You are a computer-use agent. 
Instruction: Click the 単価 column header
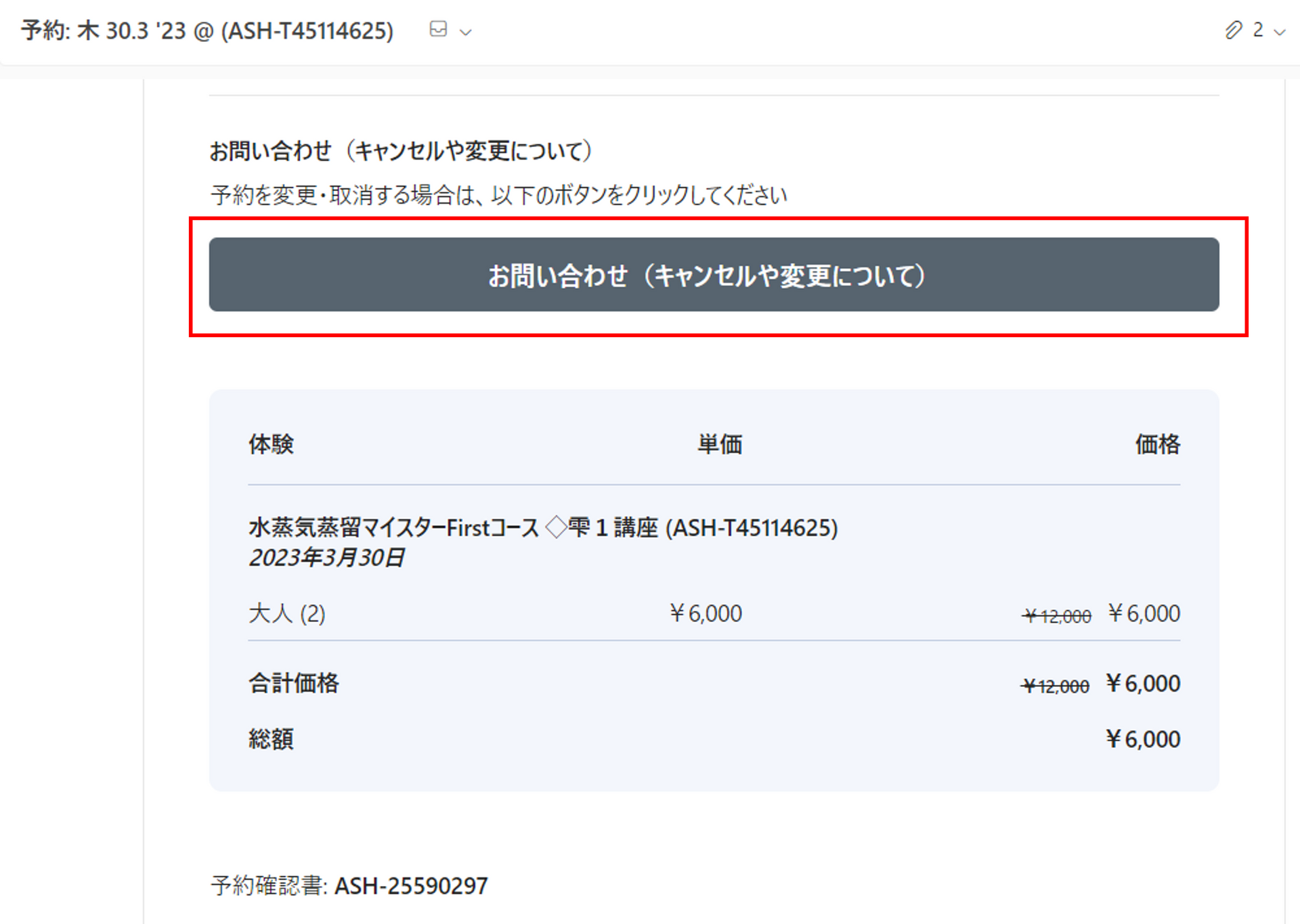coord(720,444)
